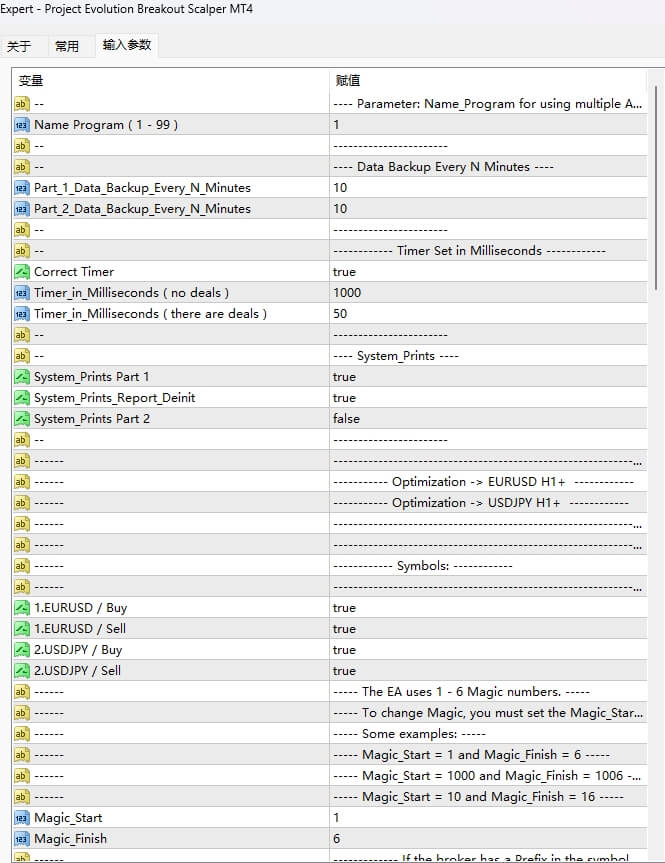665x863 pixels.
Task: Click the ab icon on the first separator row
Action: (x=19, y=103)
